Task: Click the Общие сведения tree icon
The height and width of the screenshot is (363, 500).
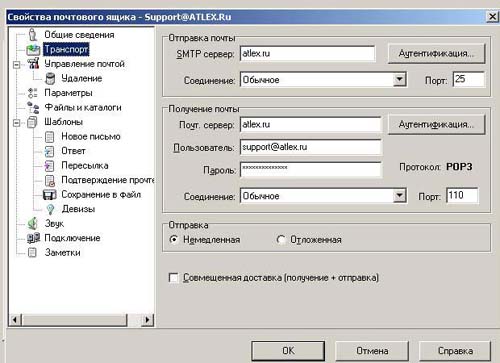Action: tap(32, 34)
